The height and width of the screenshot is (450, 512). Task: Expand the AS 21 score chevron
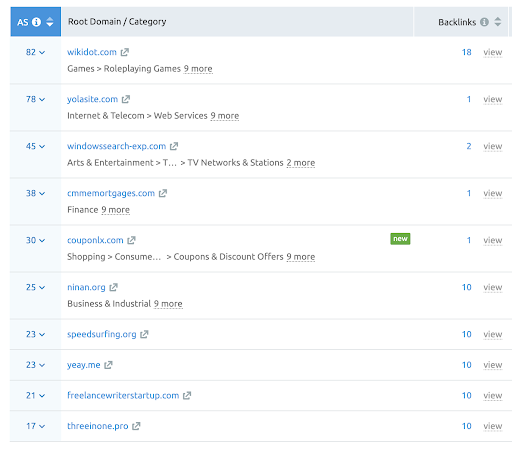pyautogui.click(x=42, y=396)
